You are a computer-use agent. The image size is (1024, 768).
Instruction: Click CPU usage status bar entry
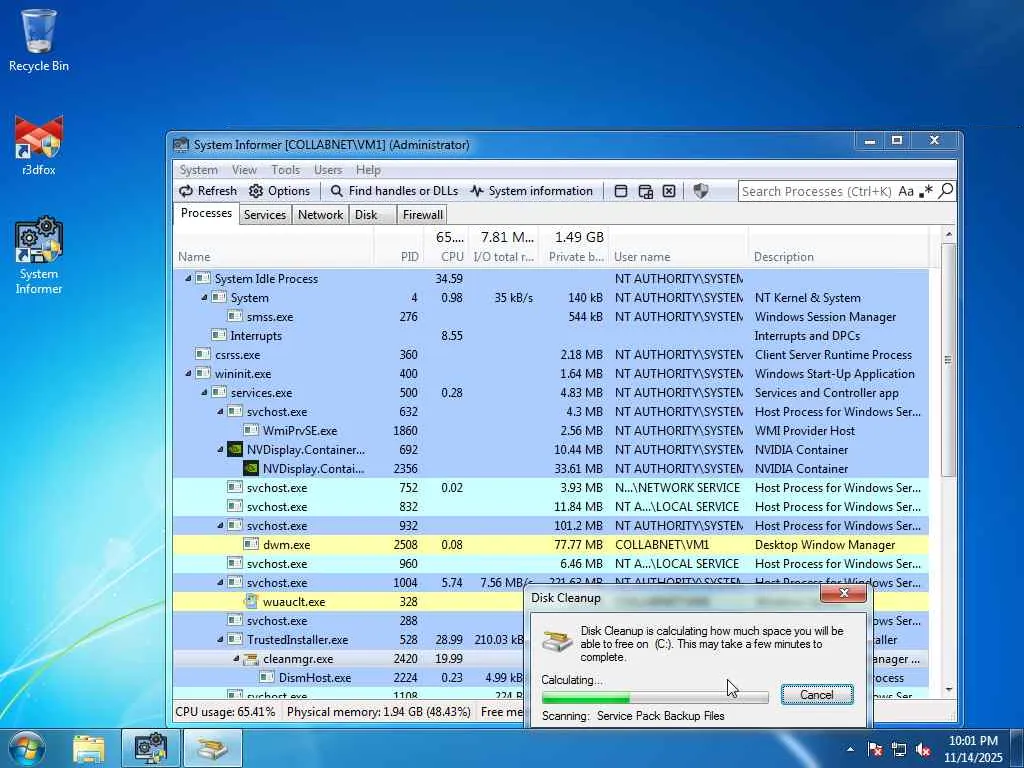(x=225, y=712)
